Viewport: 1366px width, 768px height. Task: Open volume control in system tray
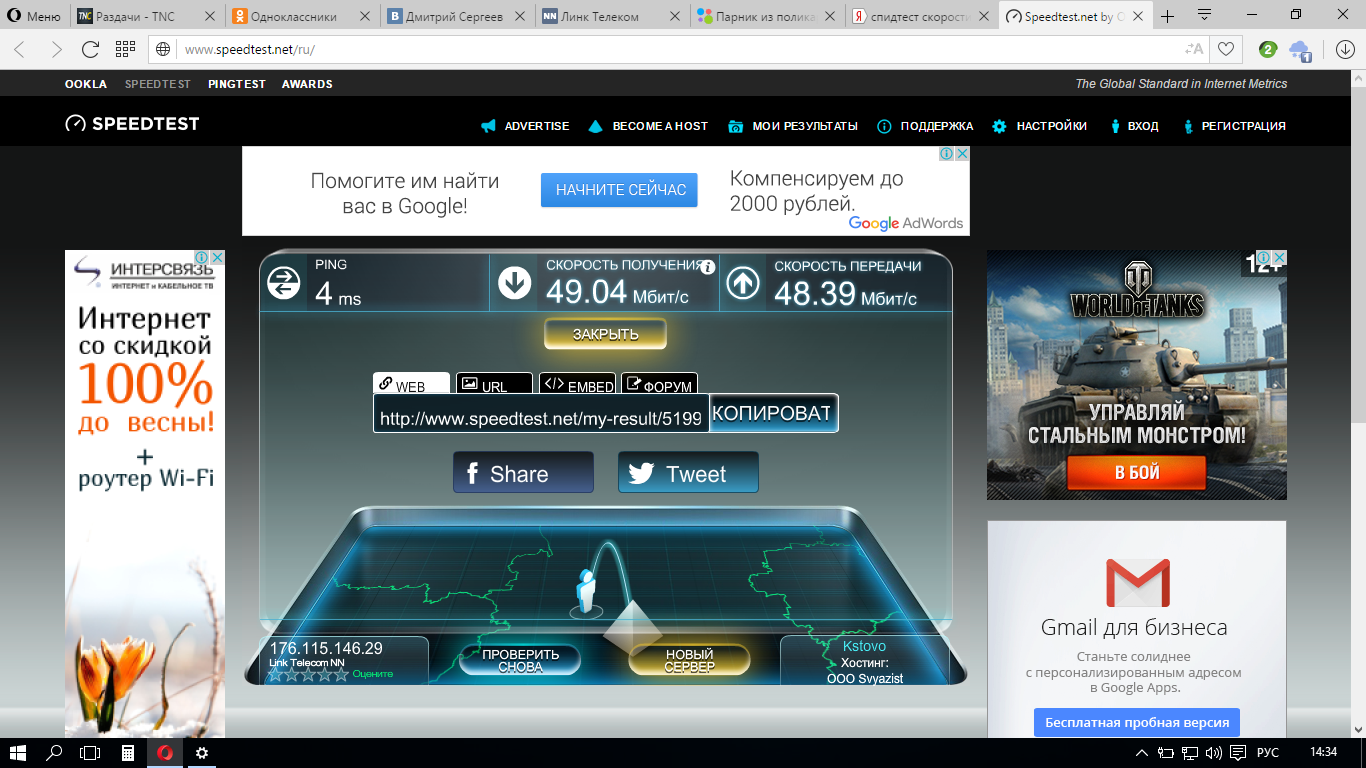tap(1214, 753)
